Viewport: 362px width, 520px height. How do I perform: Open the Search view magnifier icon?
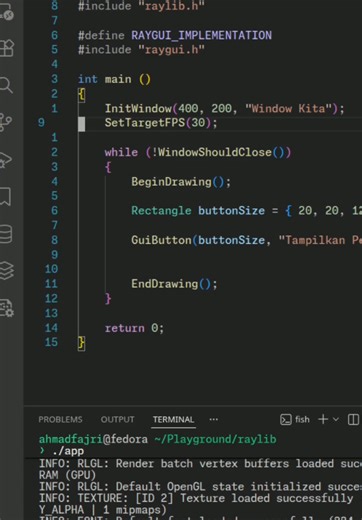point(6,85)
